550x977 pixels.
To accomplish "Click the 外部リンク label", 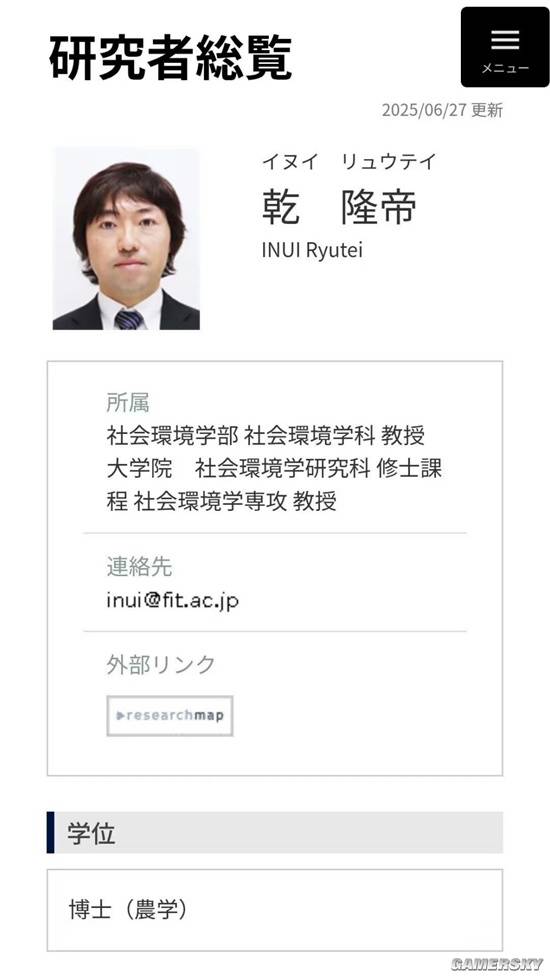I will [x=161, y=665].
